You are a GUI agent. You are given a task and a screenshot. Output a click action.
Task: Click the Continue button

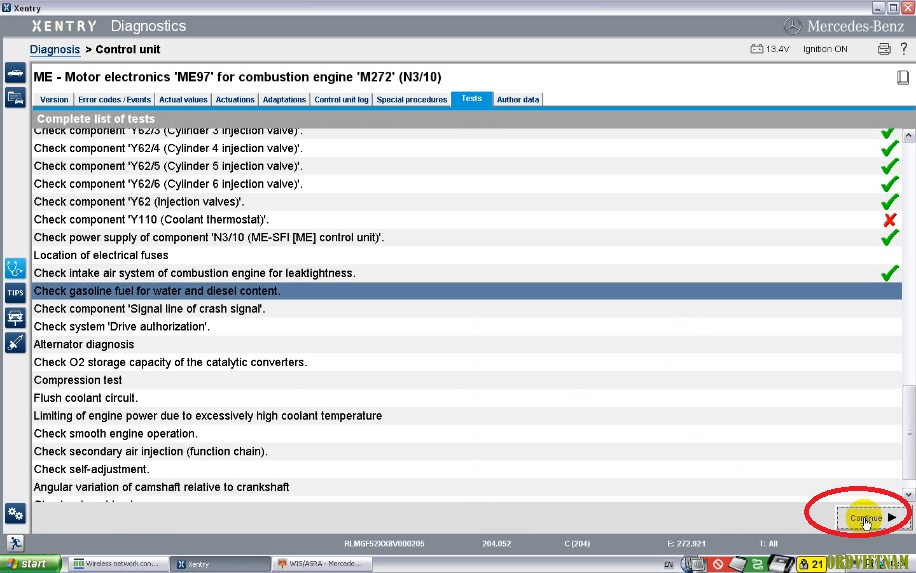873,518
